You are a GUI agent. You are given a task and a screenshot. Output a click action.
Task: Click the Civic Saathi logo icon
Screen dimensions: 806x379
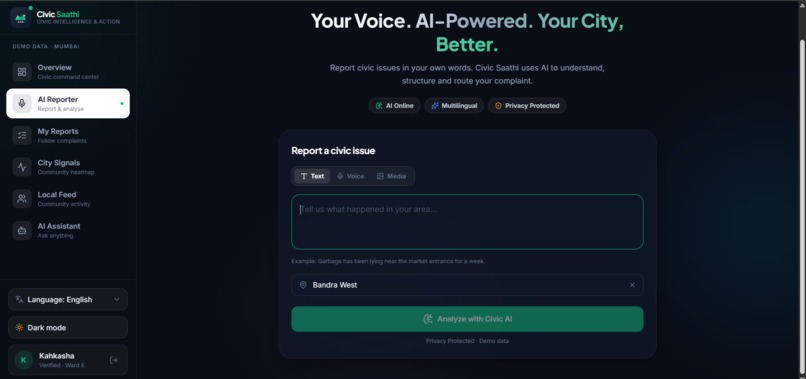(x=21, y=17)
